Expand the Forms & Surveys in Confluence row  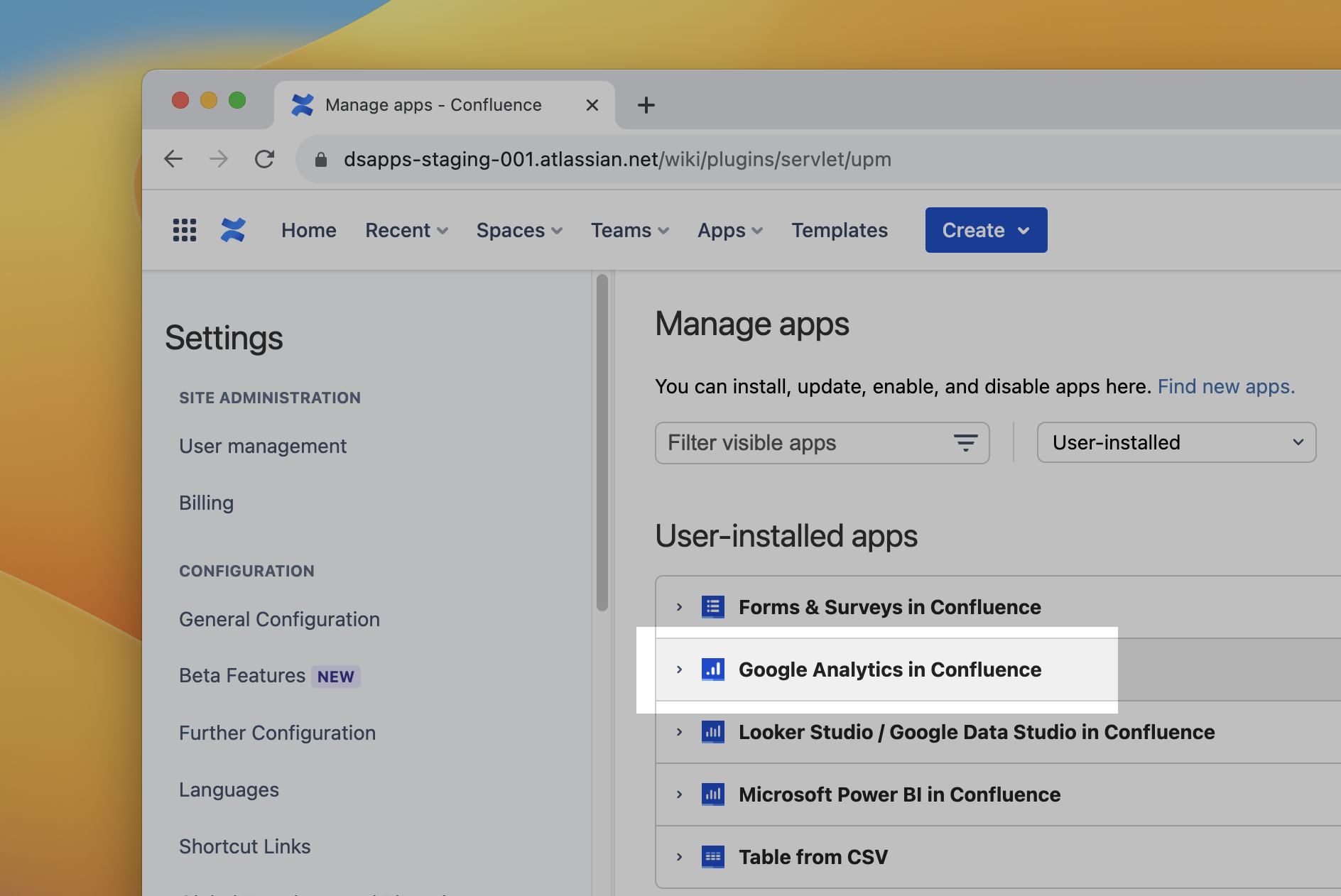pos(680,607)
